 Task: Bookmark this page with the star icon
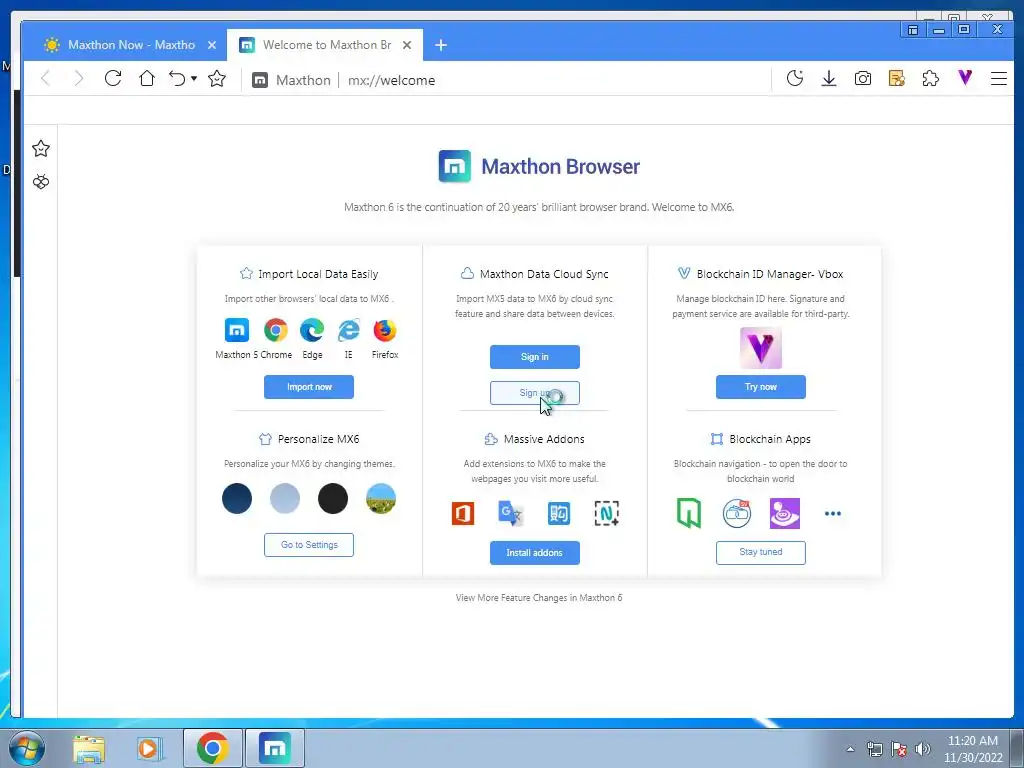tap(217, 79)
